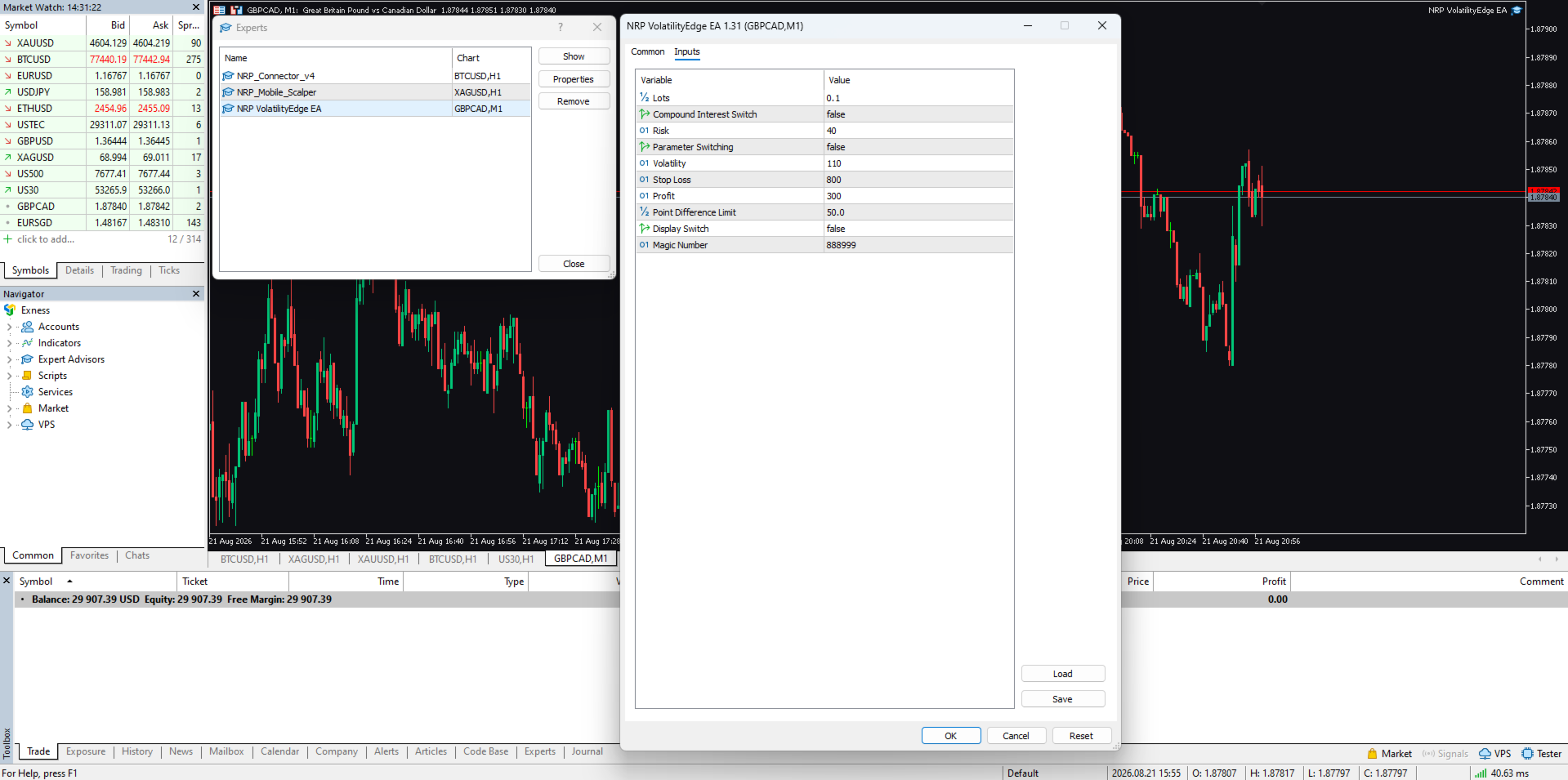This screenshot has width=1568, height=780.
Task: Click the Magic Number integer icon
Action: [x=644, y=245]
